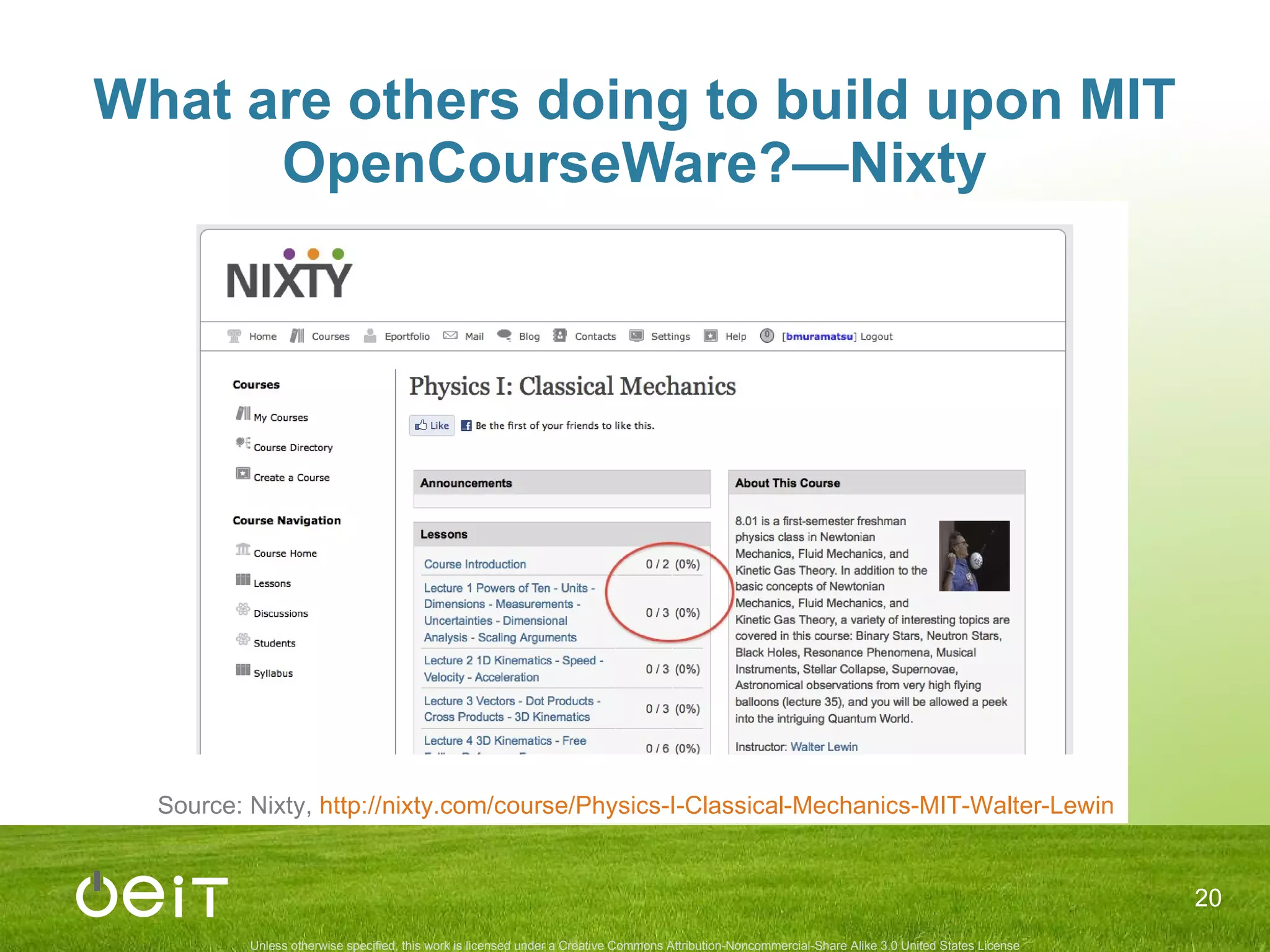Viewport: 1270px width, 952px height.
Task: Click the Home pillar icon in navbar
Action: [x=234, y=336]
